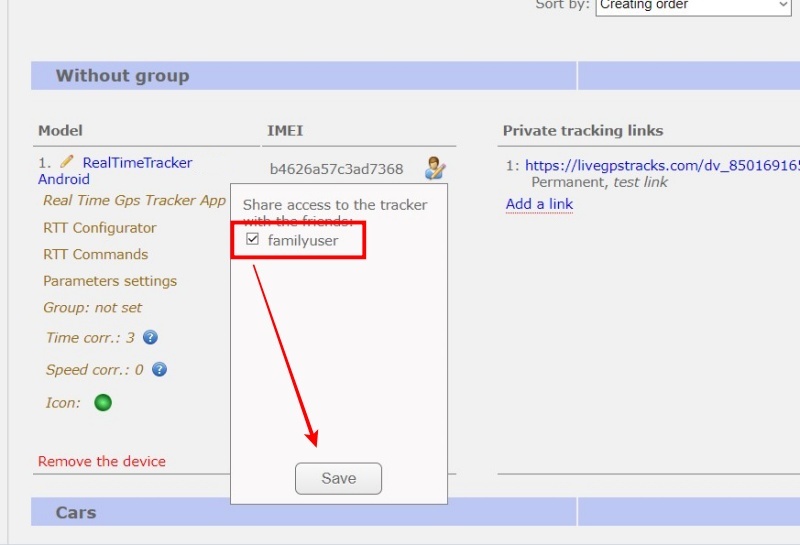
Task: Click the share-with-friends user icon next to IMEI
Action: [x=434, y=168]
